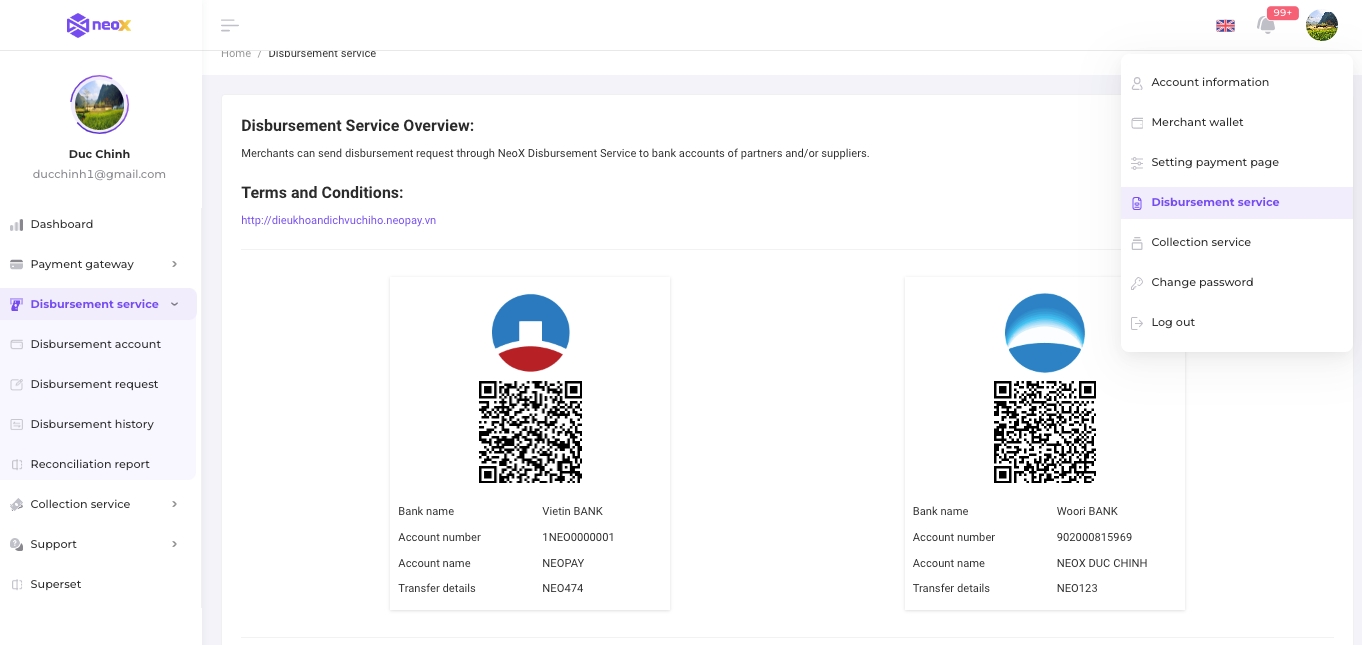The height and width of the screenshot is (645, 1362).
Task: Click the user avatar in top bar
Action: [1321, 25]
